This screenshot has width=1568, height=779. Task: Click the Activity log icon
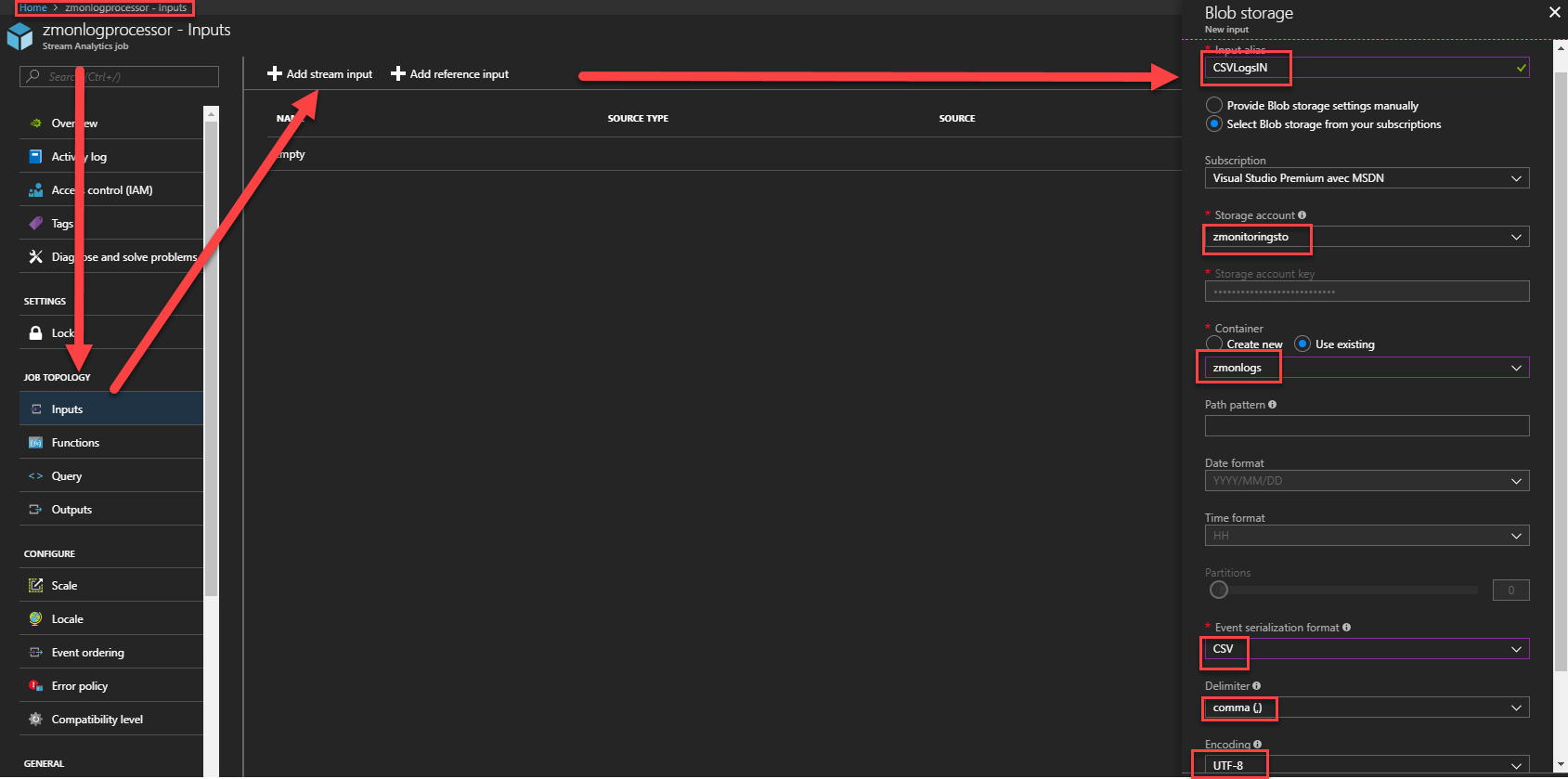(35, 157)
